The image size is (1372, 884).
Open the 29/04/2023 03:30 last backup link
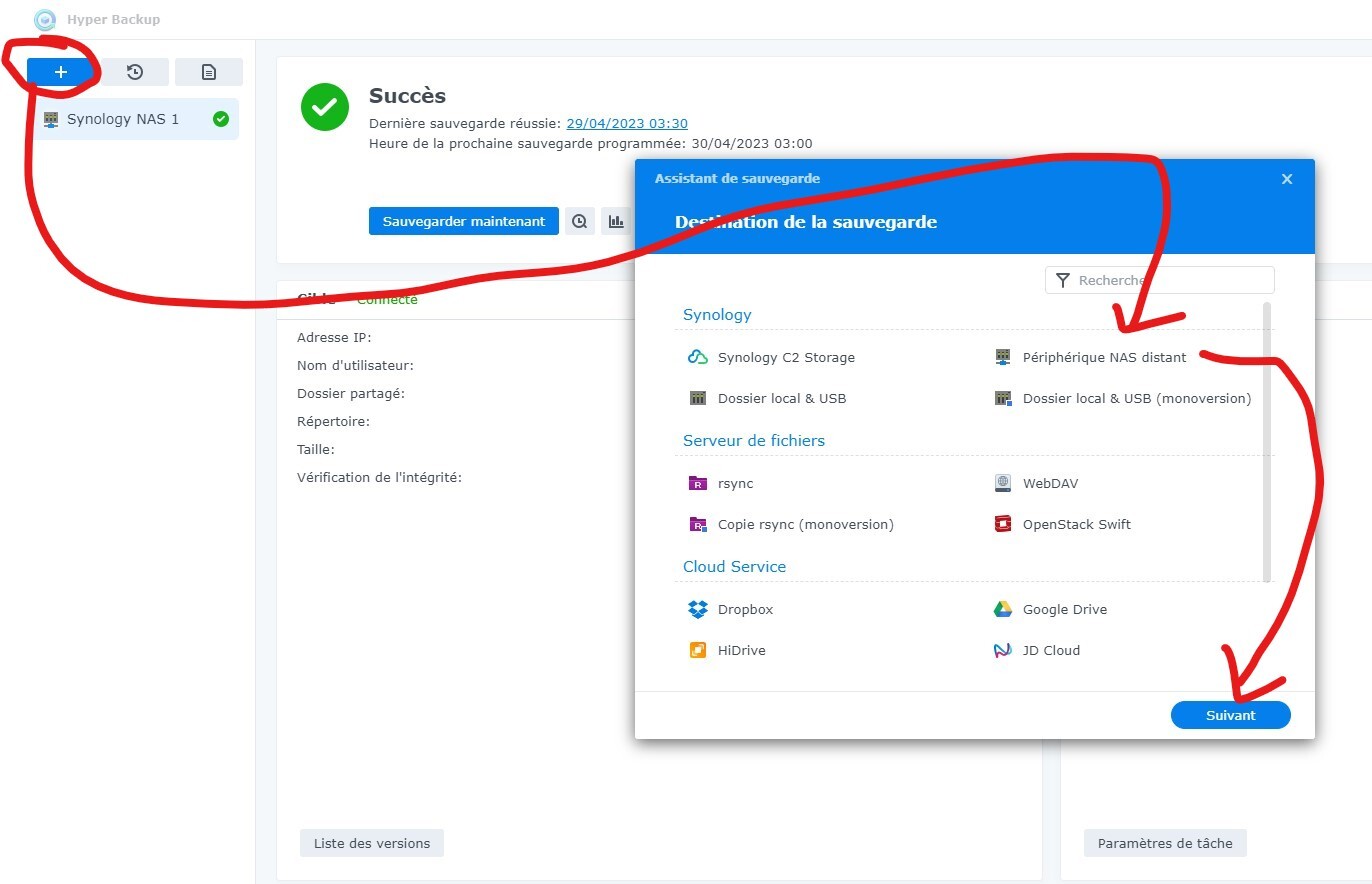pyautogui.click(x=627, y=124)
